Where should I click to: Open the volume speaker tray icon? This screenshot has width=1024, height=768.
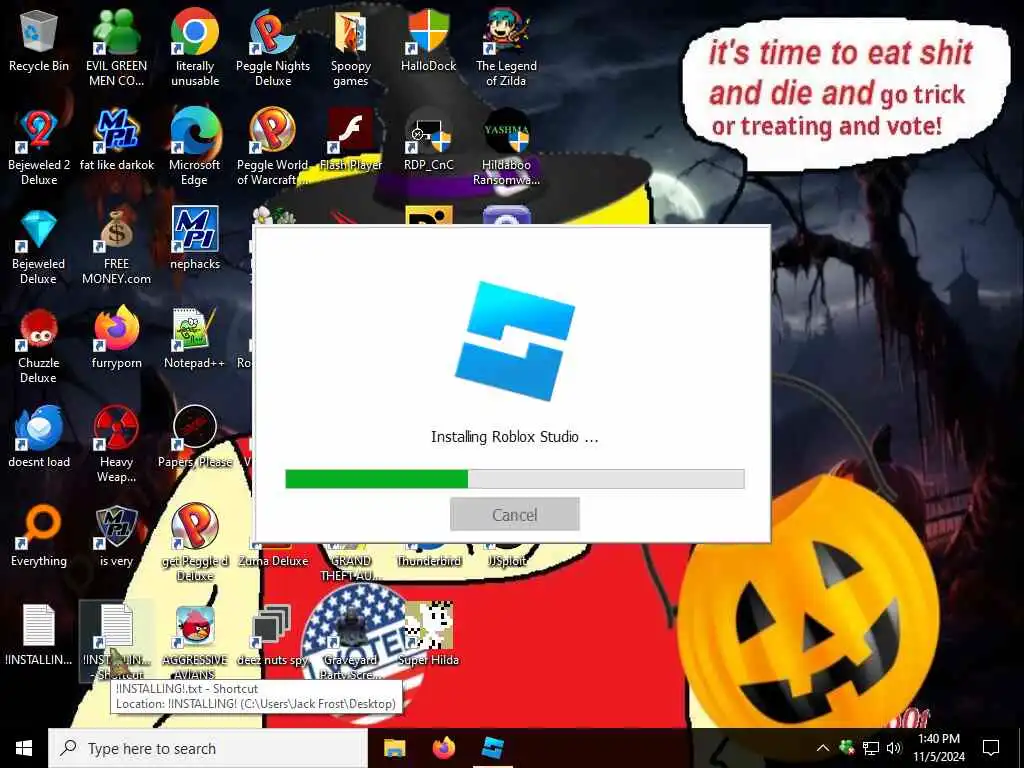point(894,748)
